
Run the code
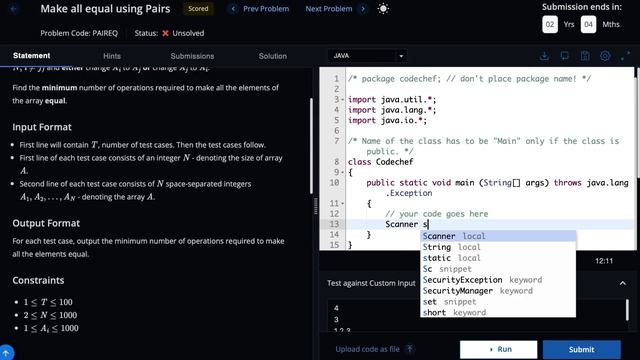point(498,349)
